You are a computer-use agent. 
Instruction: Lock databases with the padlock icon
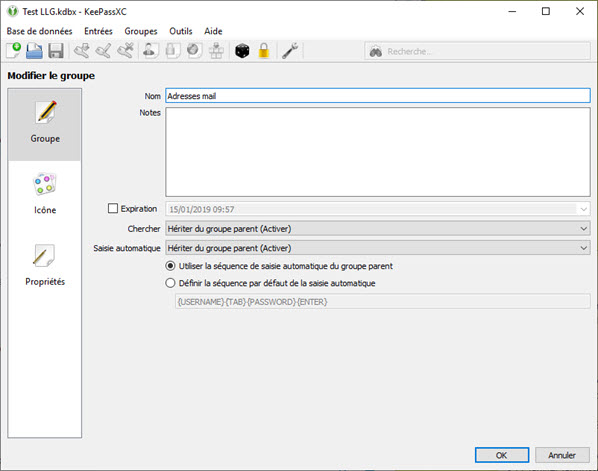coord(264,51)
